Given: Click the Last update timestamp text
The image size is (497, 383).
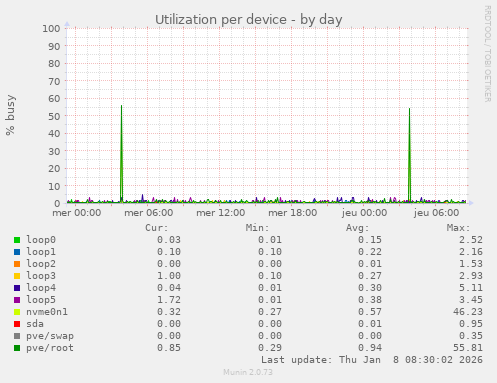Looking at the screenshot, I should (372, 360).
